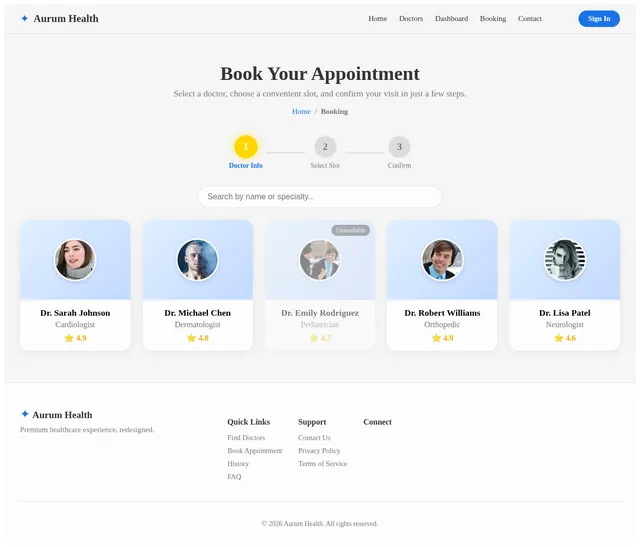This screenshot has height=547, width=640.
Task: Click the Confirm step label
Action: click(x=399, y=165)
